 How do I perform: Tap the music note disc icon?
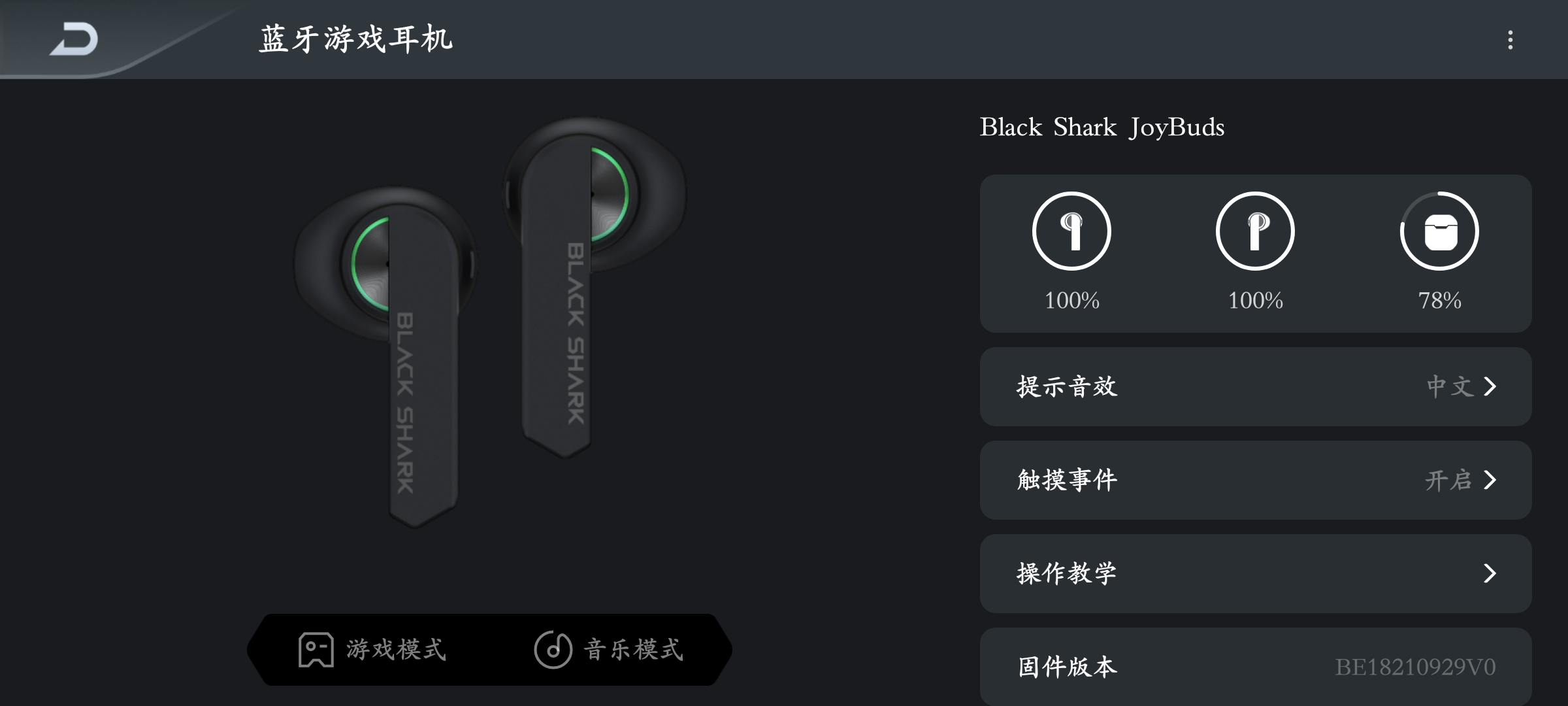(x=553, y=650)
